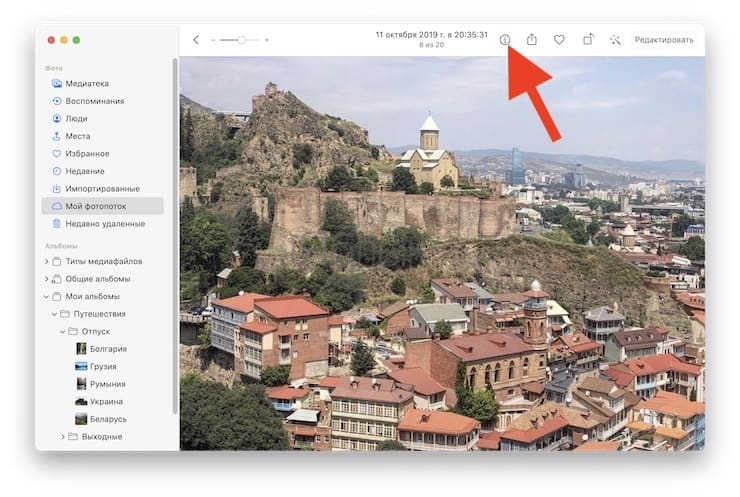Click Украина album thumbnail
Screen dimensions: 740x497
[x=81, y=402]
